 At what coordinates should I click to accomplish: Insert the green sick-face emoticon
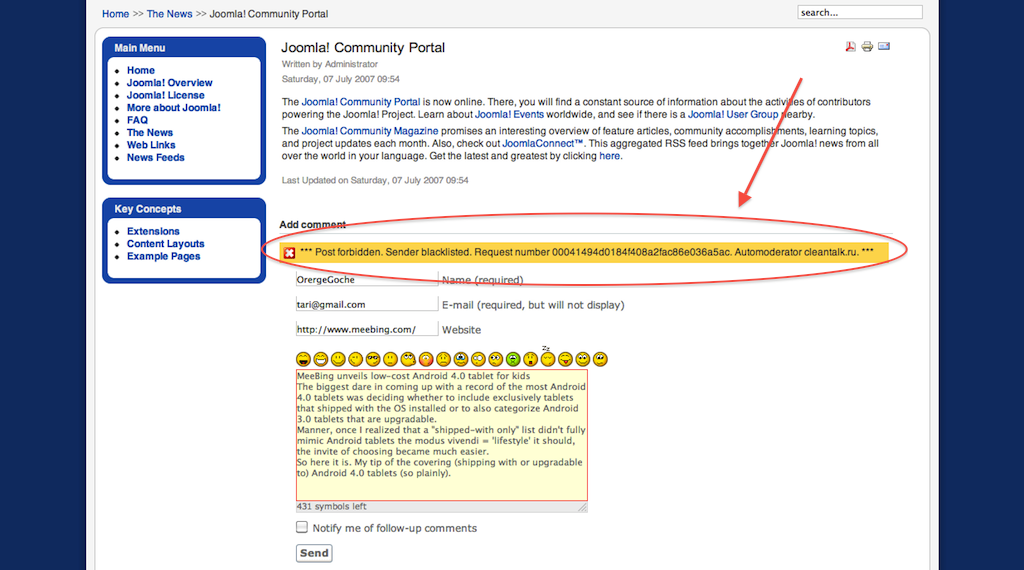point(513,359)
